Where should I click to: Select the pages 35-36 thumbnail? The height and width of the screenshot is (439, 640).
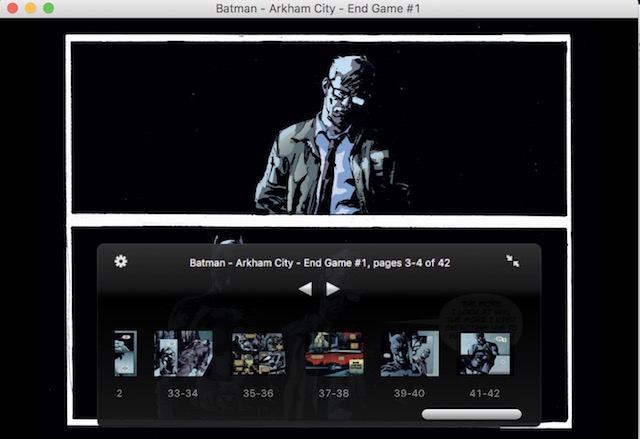(x=258, y=353)
